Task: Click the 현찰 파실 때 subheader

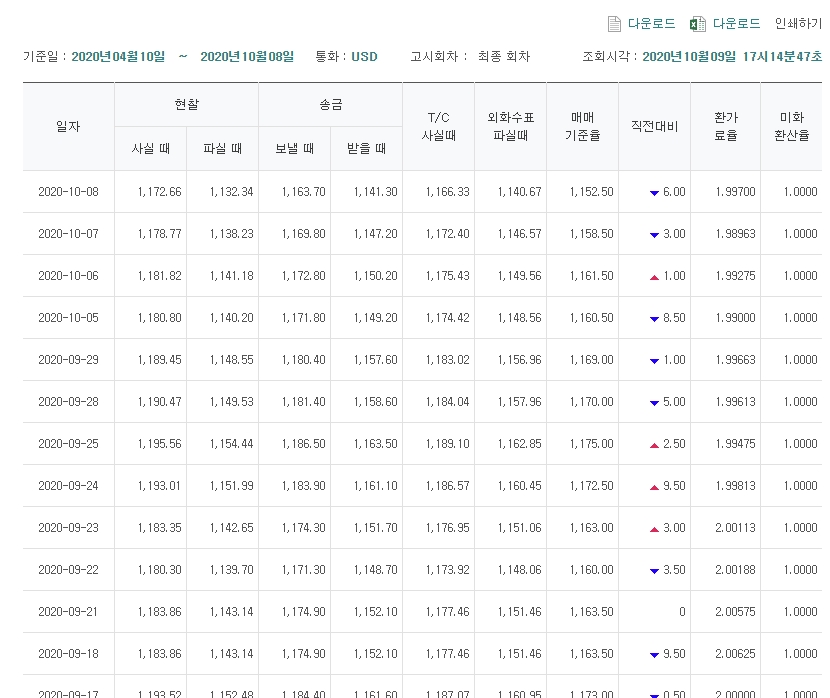Action: pos(222,149)
